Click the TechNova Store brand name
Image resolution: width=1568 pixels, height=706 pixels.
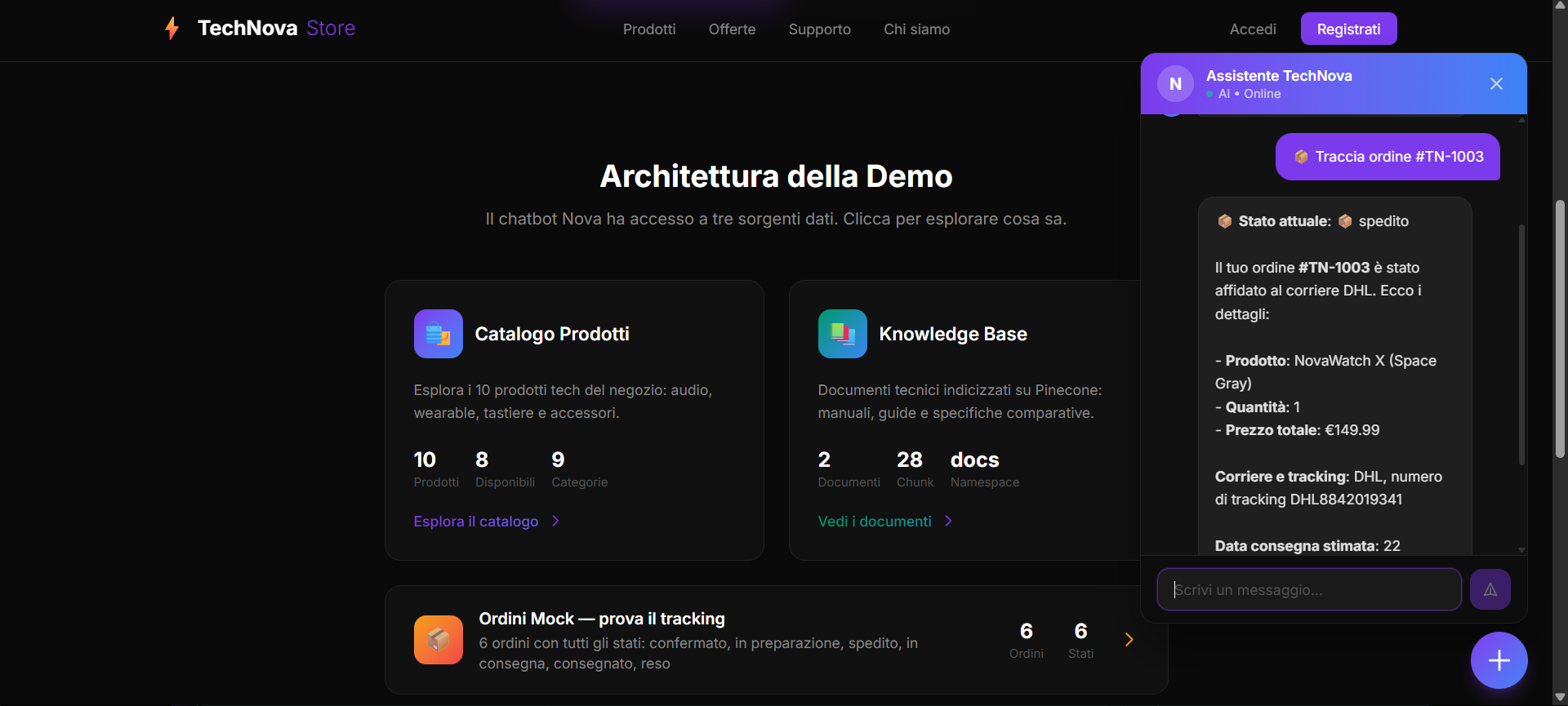tap(276, 29)
